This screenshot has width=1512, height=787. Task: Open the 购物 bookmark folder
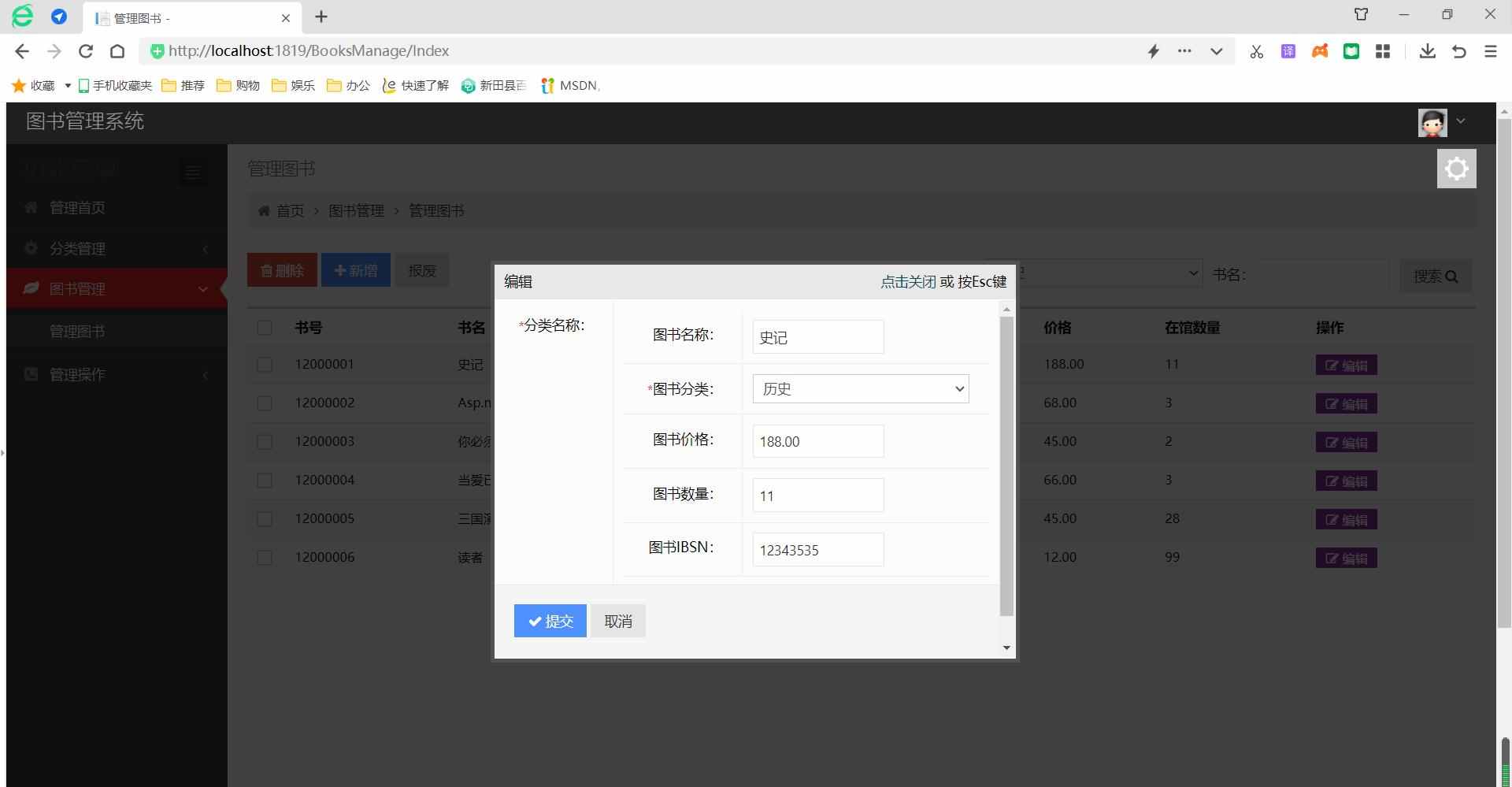[x=238, y=85]
